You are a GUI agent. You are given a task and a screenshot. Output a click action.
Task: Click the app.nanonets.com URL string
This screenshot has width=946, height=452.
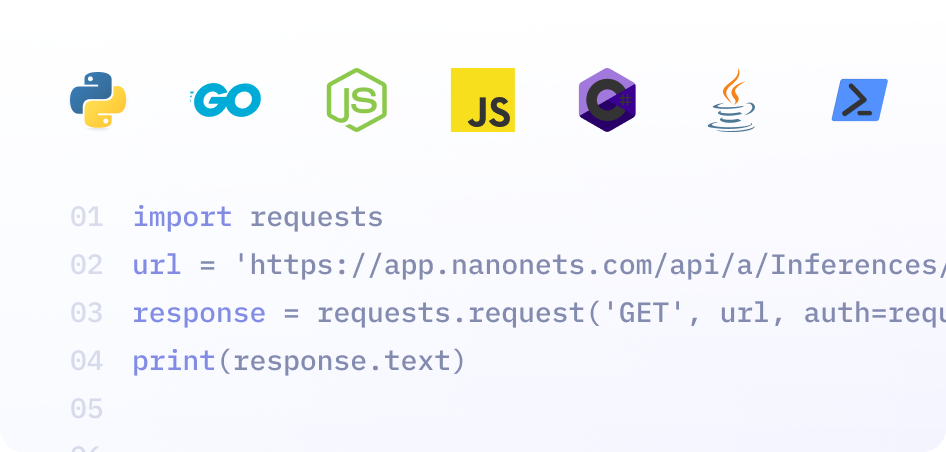click(x=590, y=265)
